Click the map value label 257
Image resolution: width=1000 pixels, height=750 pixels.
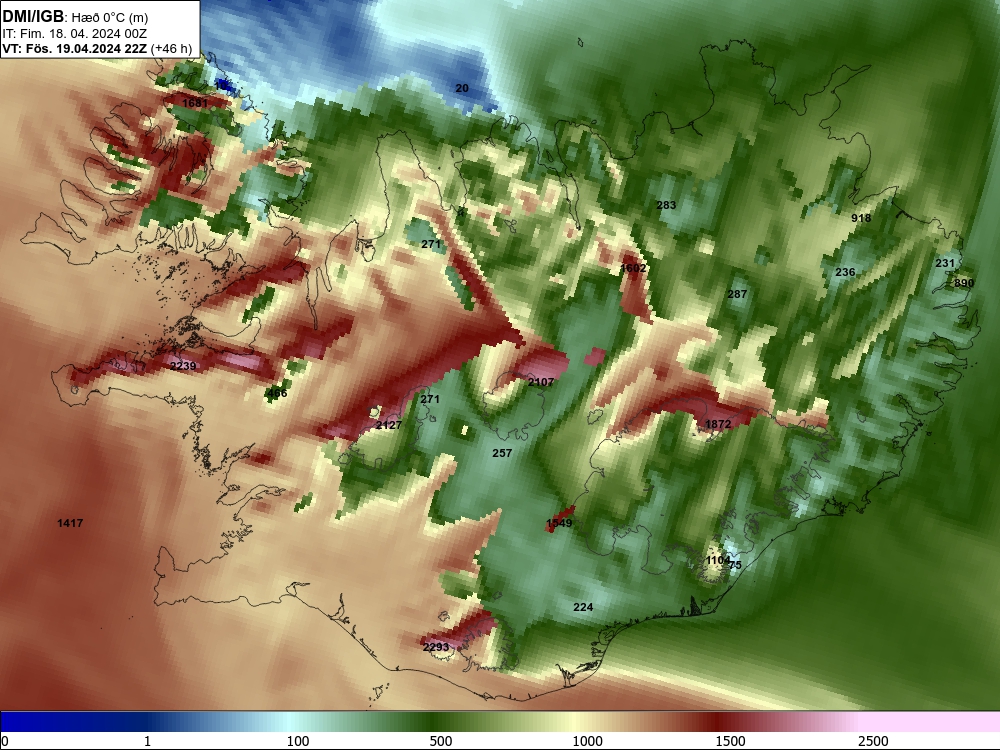coord(502,453)
